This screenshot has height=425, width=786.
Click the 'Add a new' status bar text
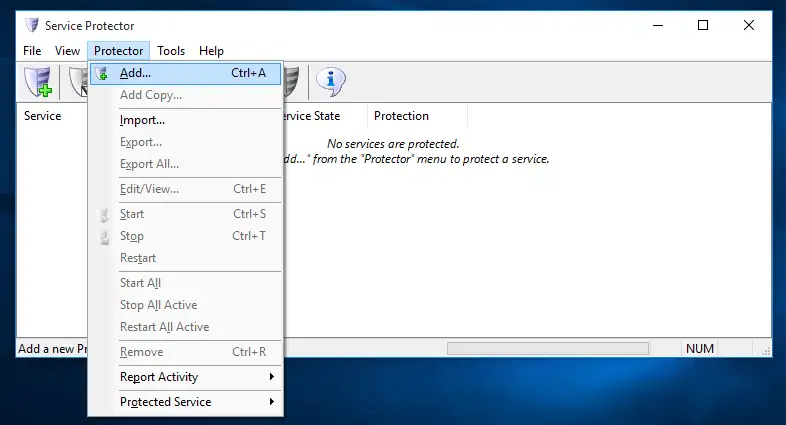tap(53, 349)
